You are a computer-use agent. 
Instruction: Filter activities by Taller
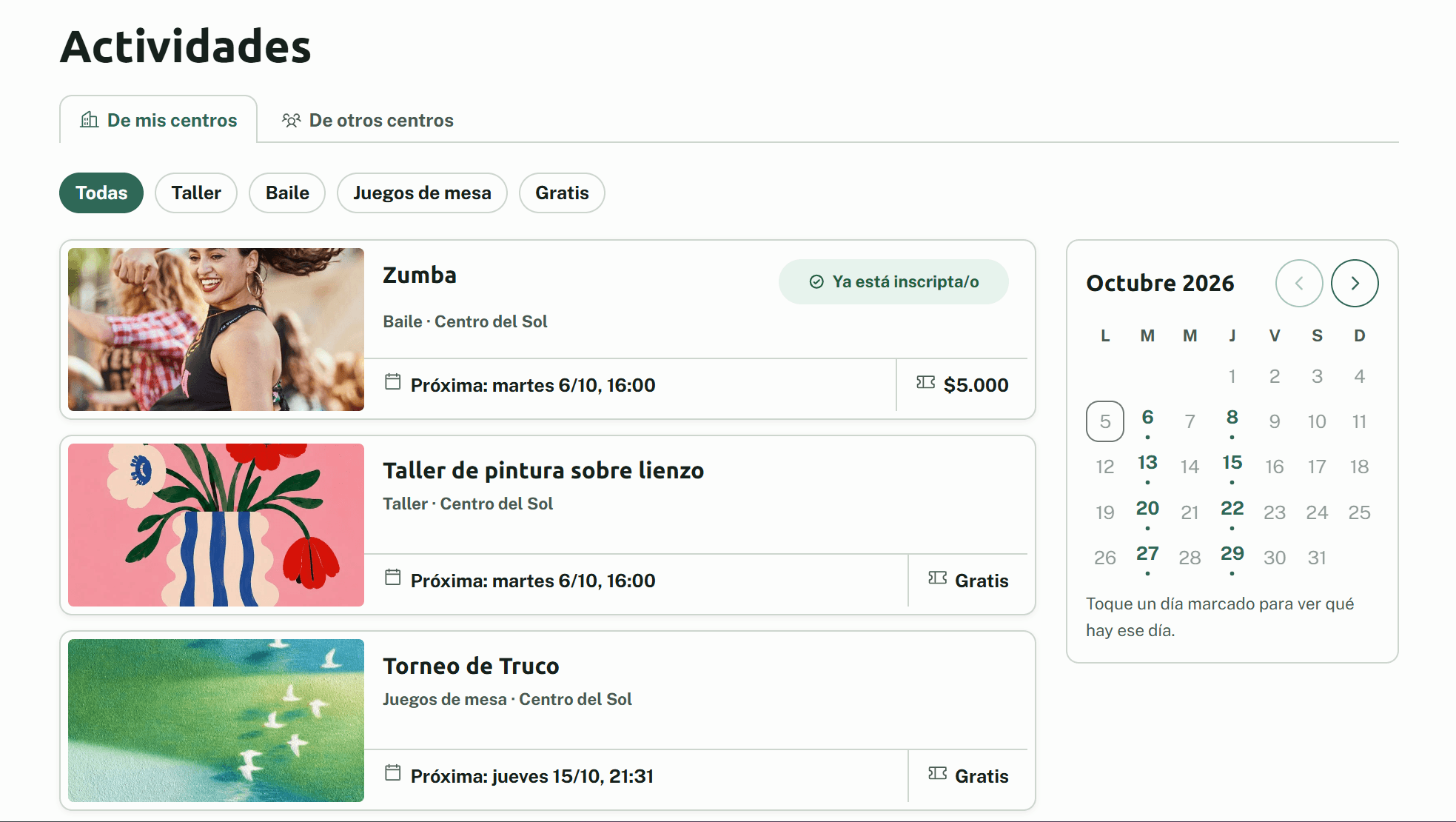coord(196,193)
